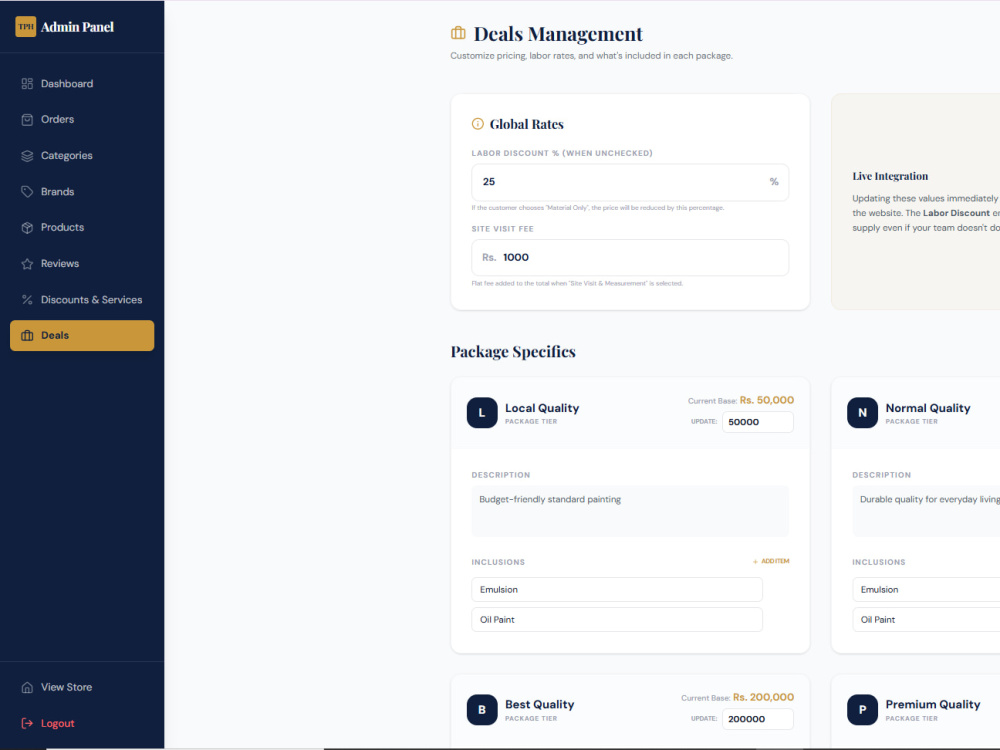Open the Dashboard menu item
This screenshot has height=750, width=1000.
click(82, 84)
